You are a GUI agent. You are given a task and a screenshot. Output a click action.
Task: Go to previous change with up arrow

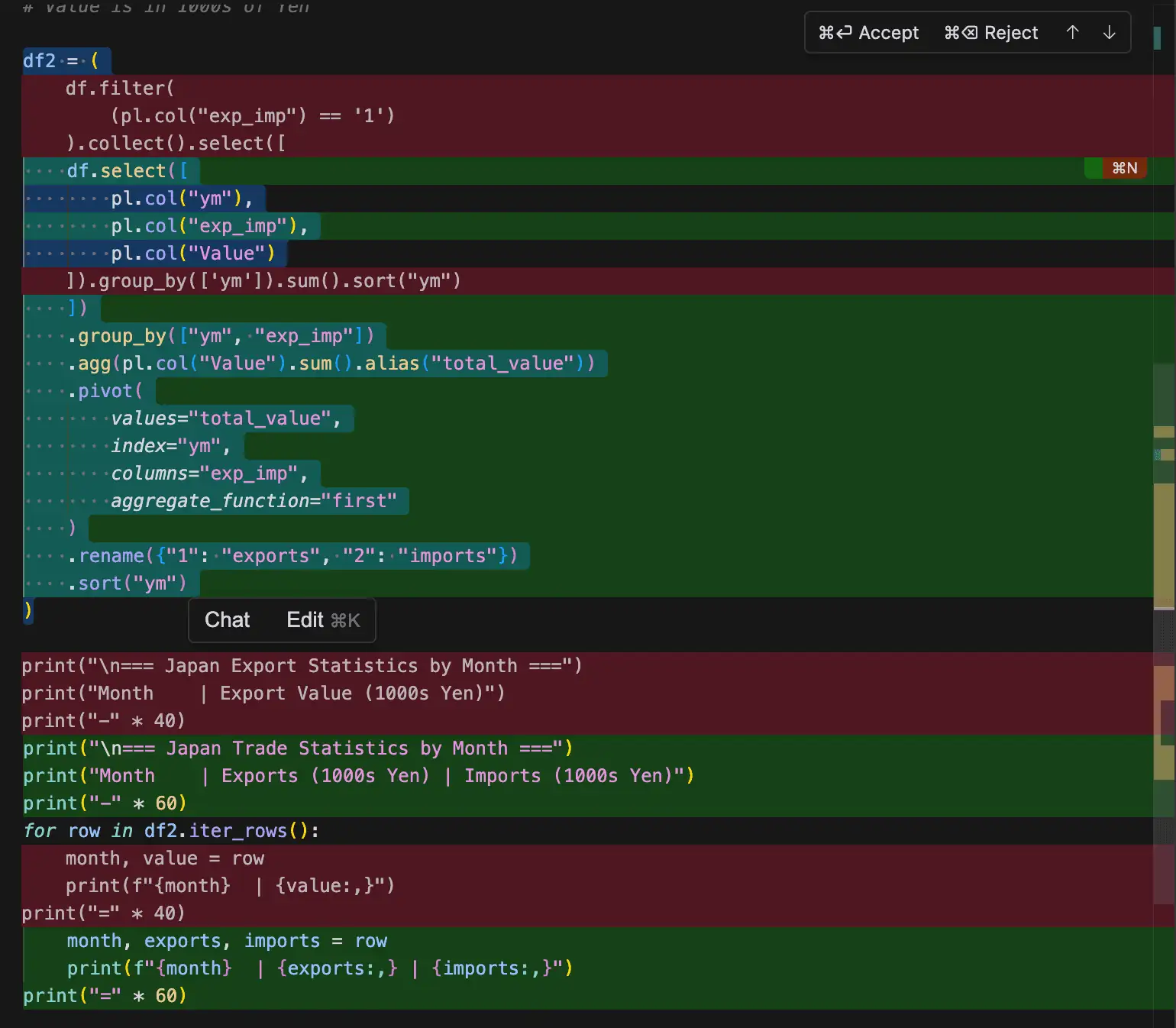pos(1072,32)
